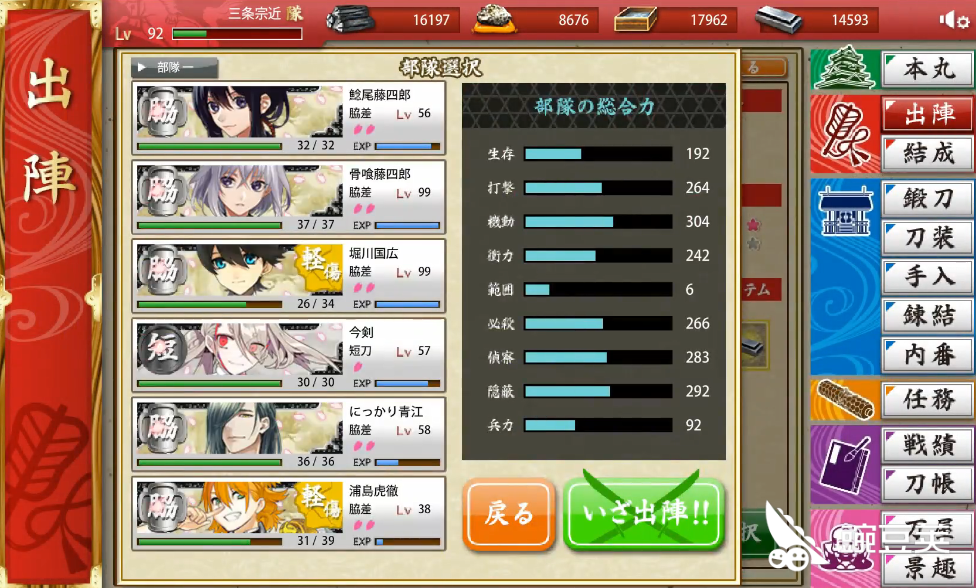Open the 本丸 menu
Image resolution: width=976 pixels, height=588 pixels.
point(927,69)
